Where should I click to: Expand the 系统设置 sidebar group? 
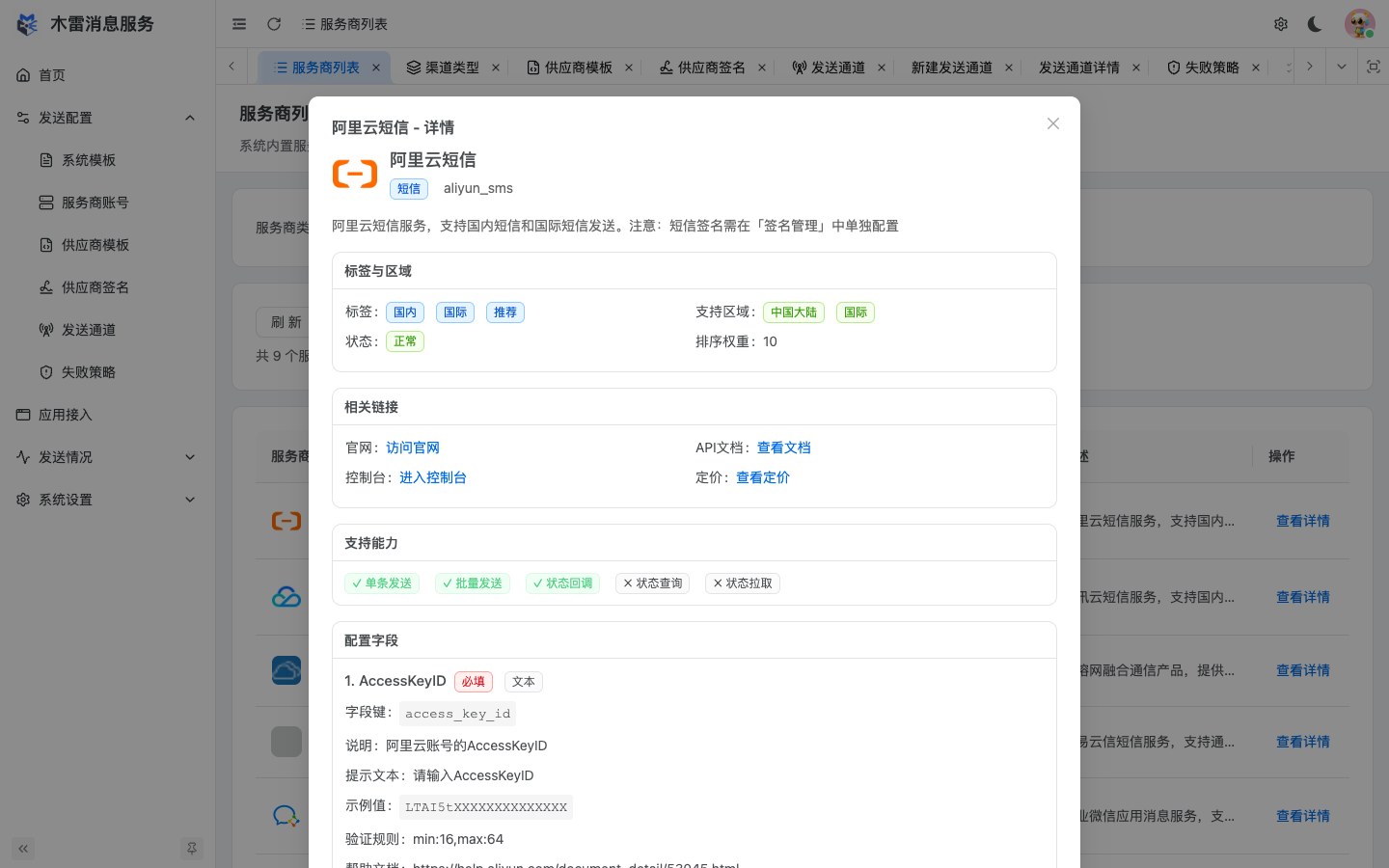108,500
